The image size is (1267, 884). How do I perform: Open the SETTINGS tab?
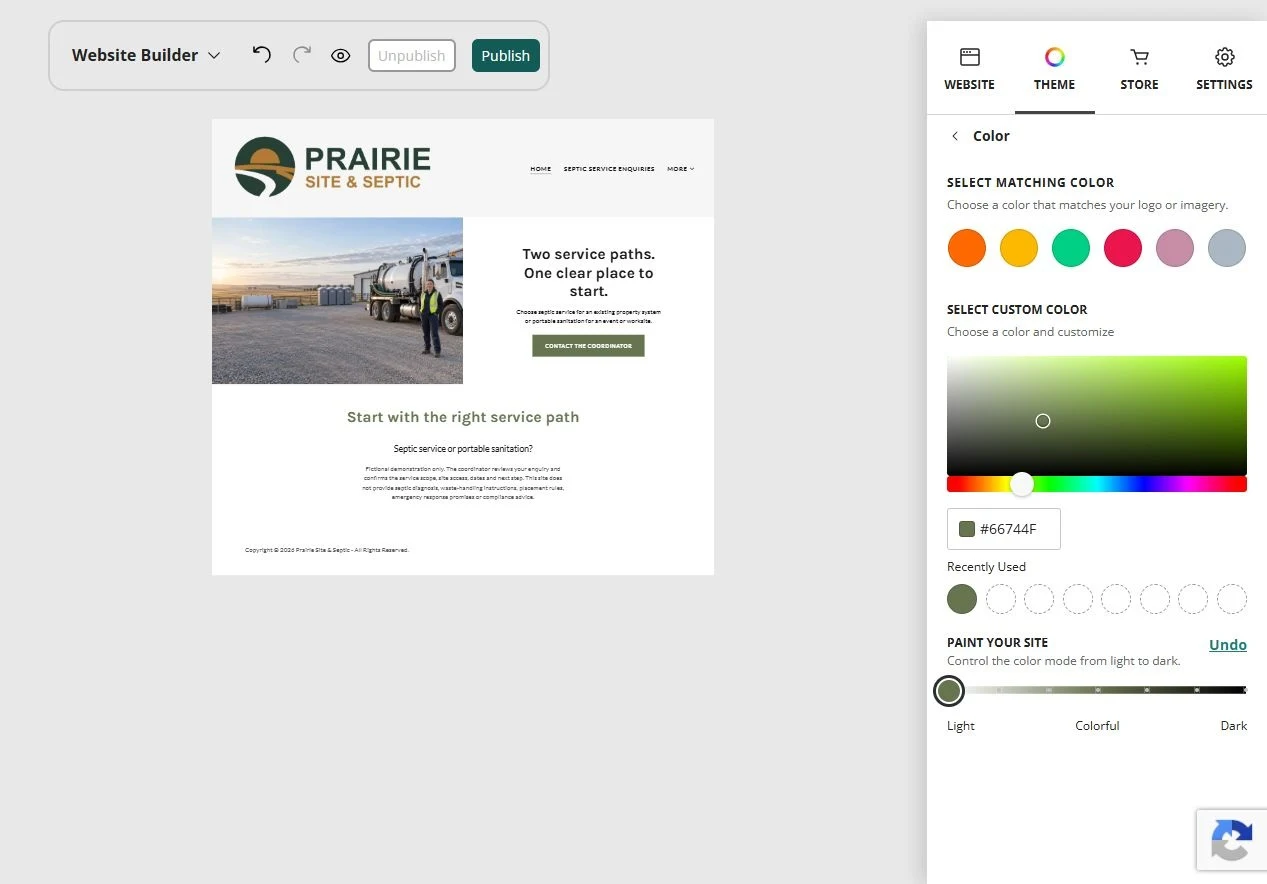[1224, 69]
